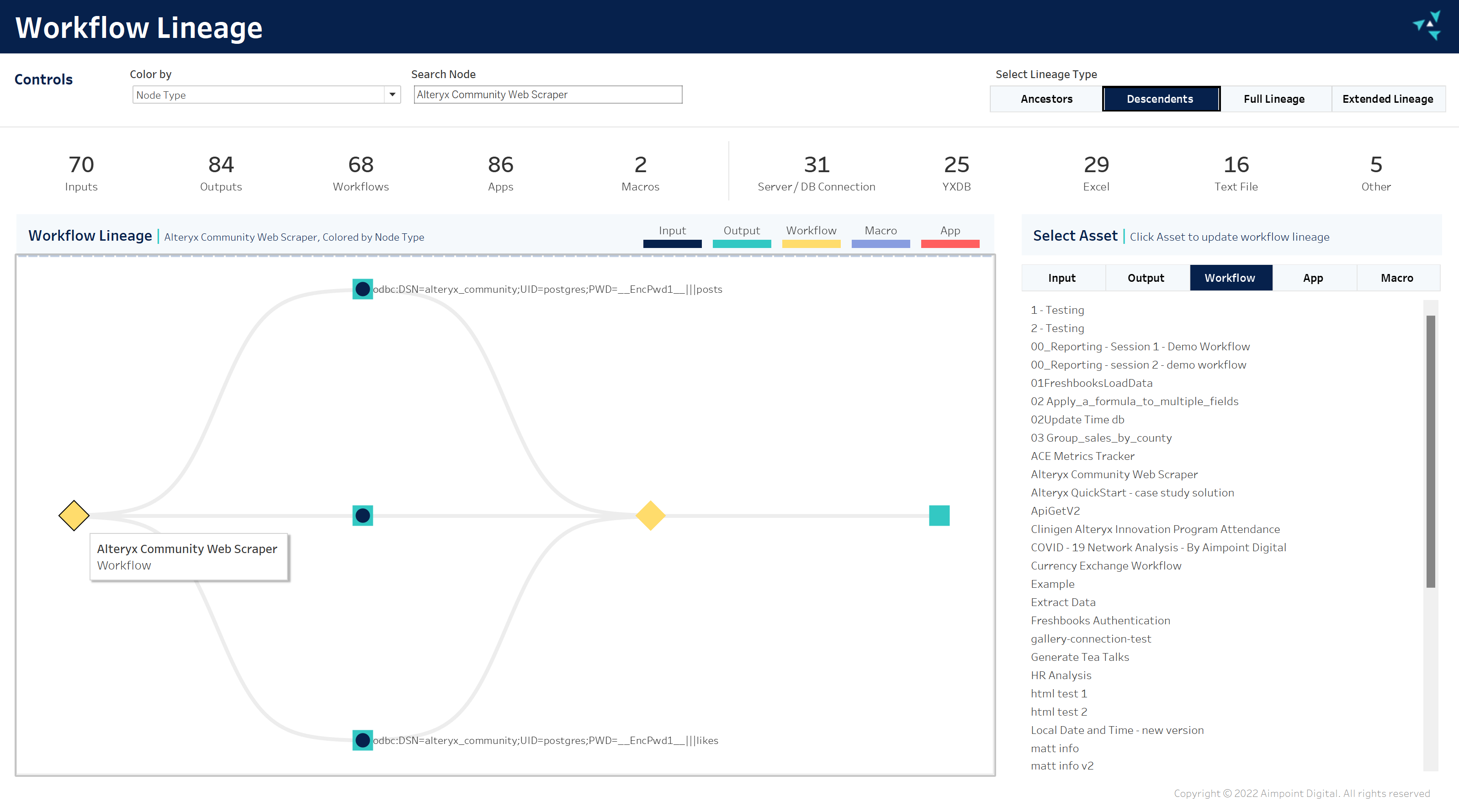Screen dimensions: 1459x812
Task: Select 'COVID - 19 Network Analysis - By Aimpoint Digital'
Action: 1158,547
